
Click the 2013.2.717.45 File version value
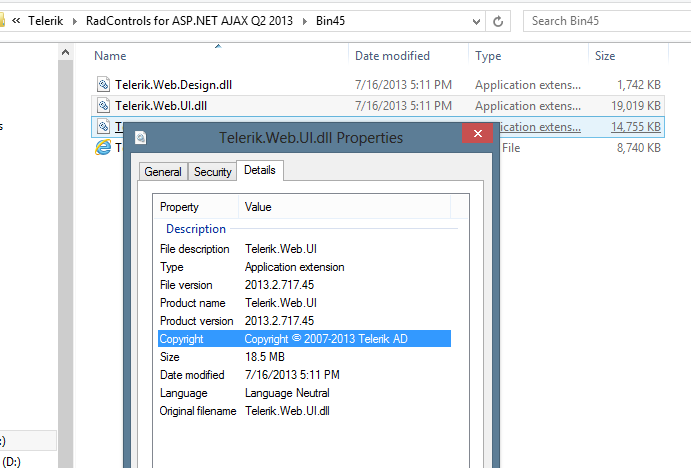pos(279,285)
